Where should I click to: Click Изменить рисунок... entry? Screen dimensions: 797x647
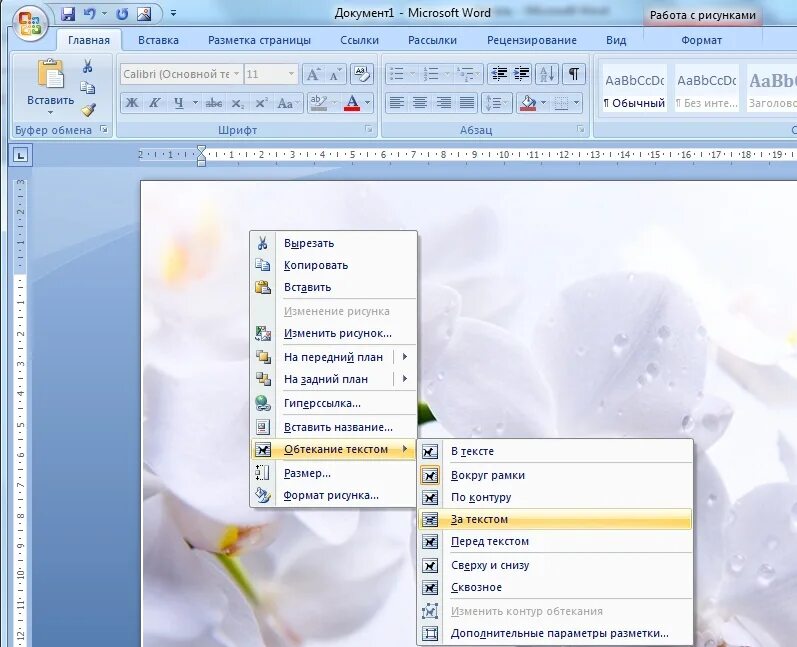[333, 333]
